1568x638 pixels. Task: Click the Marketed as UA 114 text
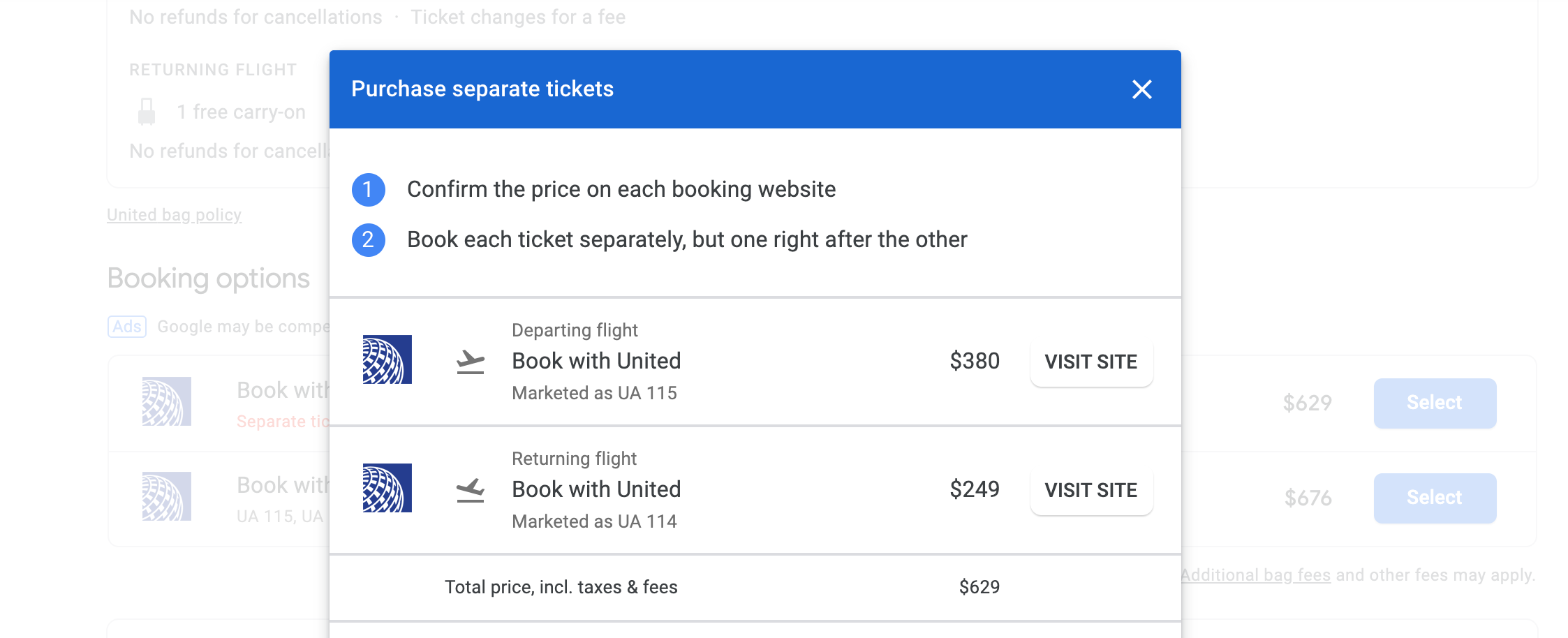pos(594,521)
